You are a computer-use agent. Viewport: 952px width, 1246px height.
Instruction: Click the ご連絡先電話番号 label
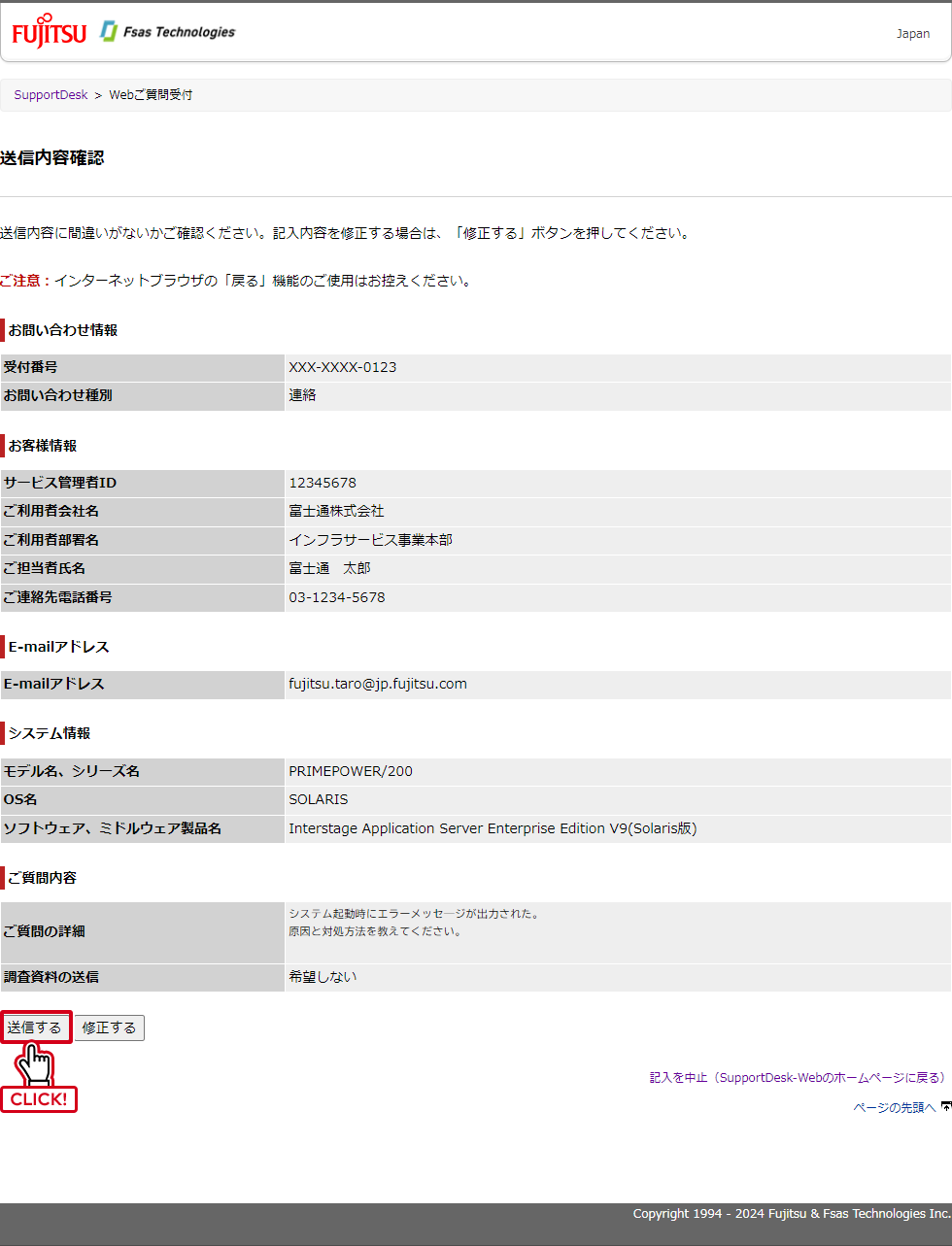(57, 597)
